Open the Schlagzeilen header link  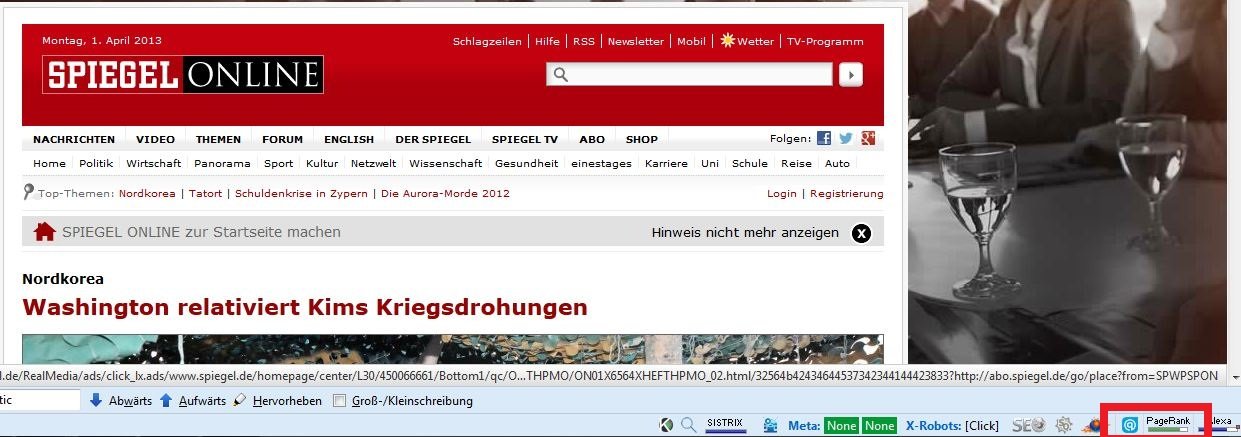click(487, 41)
